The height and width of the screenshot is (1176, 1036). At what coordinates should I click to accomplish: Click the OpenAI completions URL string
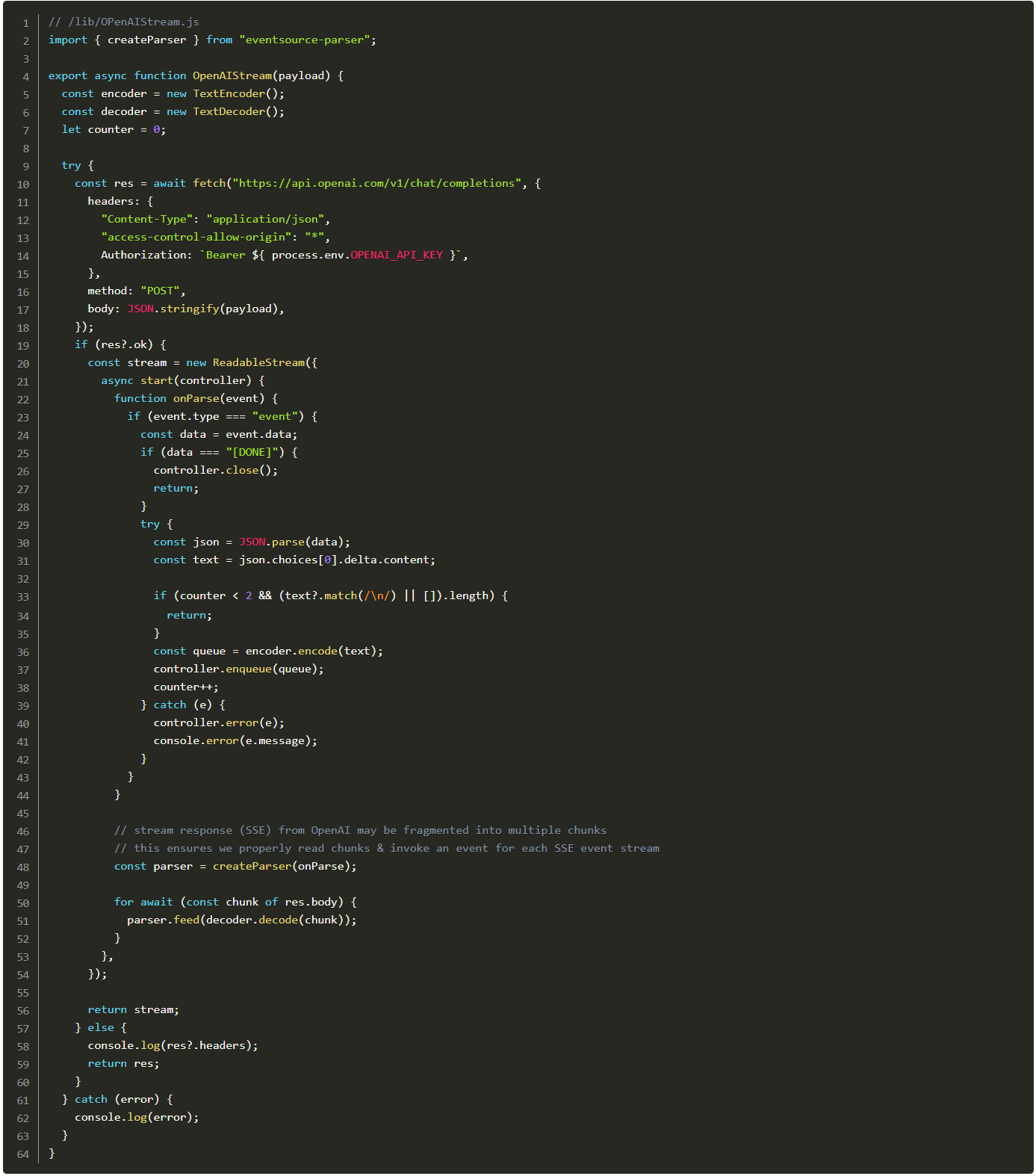(x=377, y=183)
